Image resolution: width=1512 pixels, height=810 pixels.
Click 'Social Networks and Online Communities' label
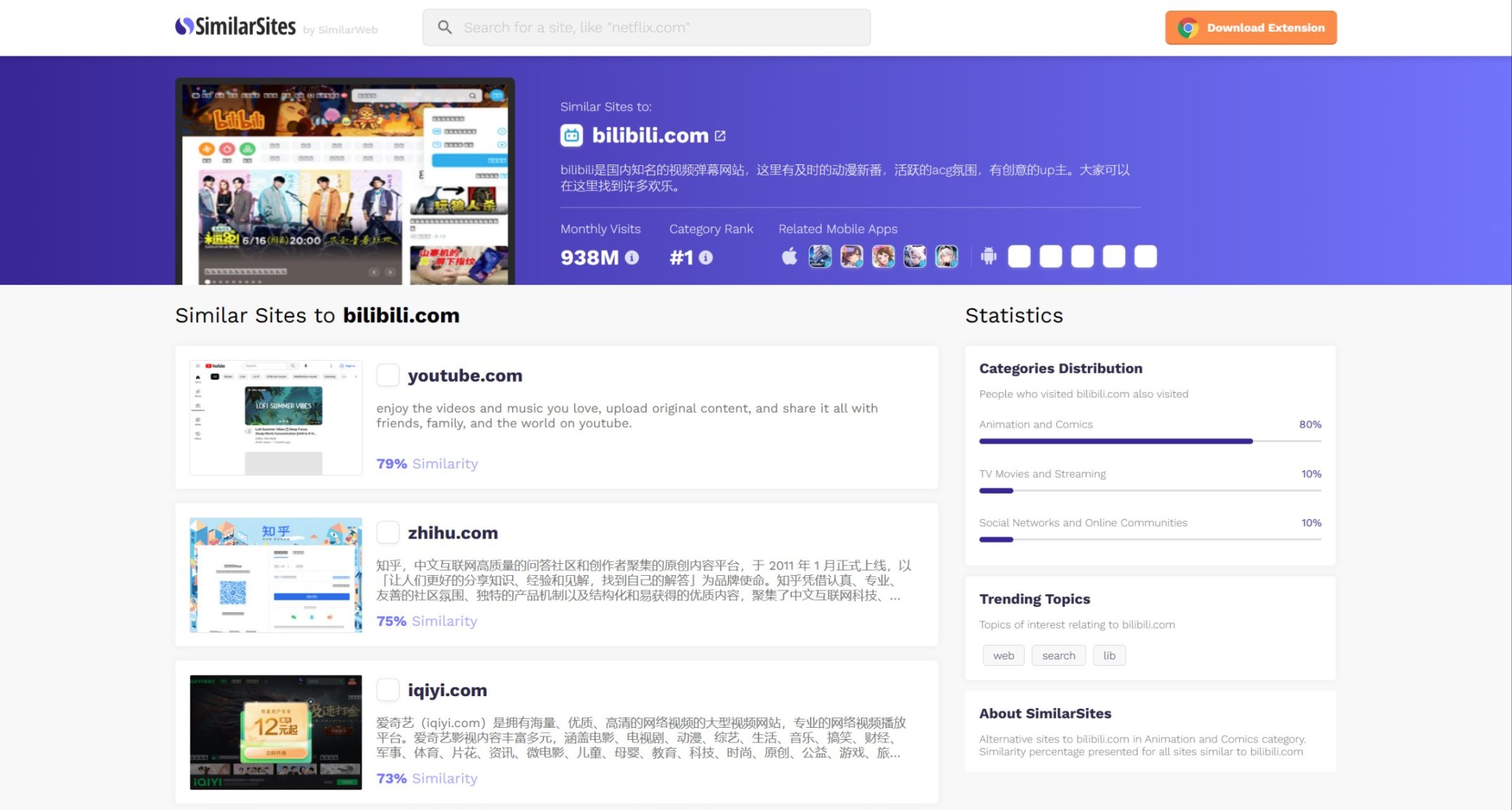point(1083,522)
